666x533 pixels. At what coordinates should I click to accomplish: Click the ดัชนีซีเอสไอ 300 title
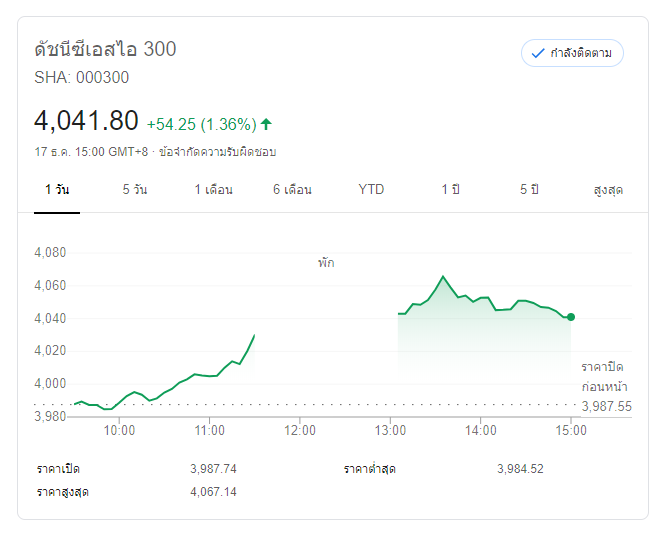point(105,49)
